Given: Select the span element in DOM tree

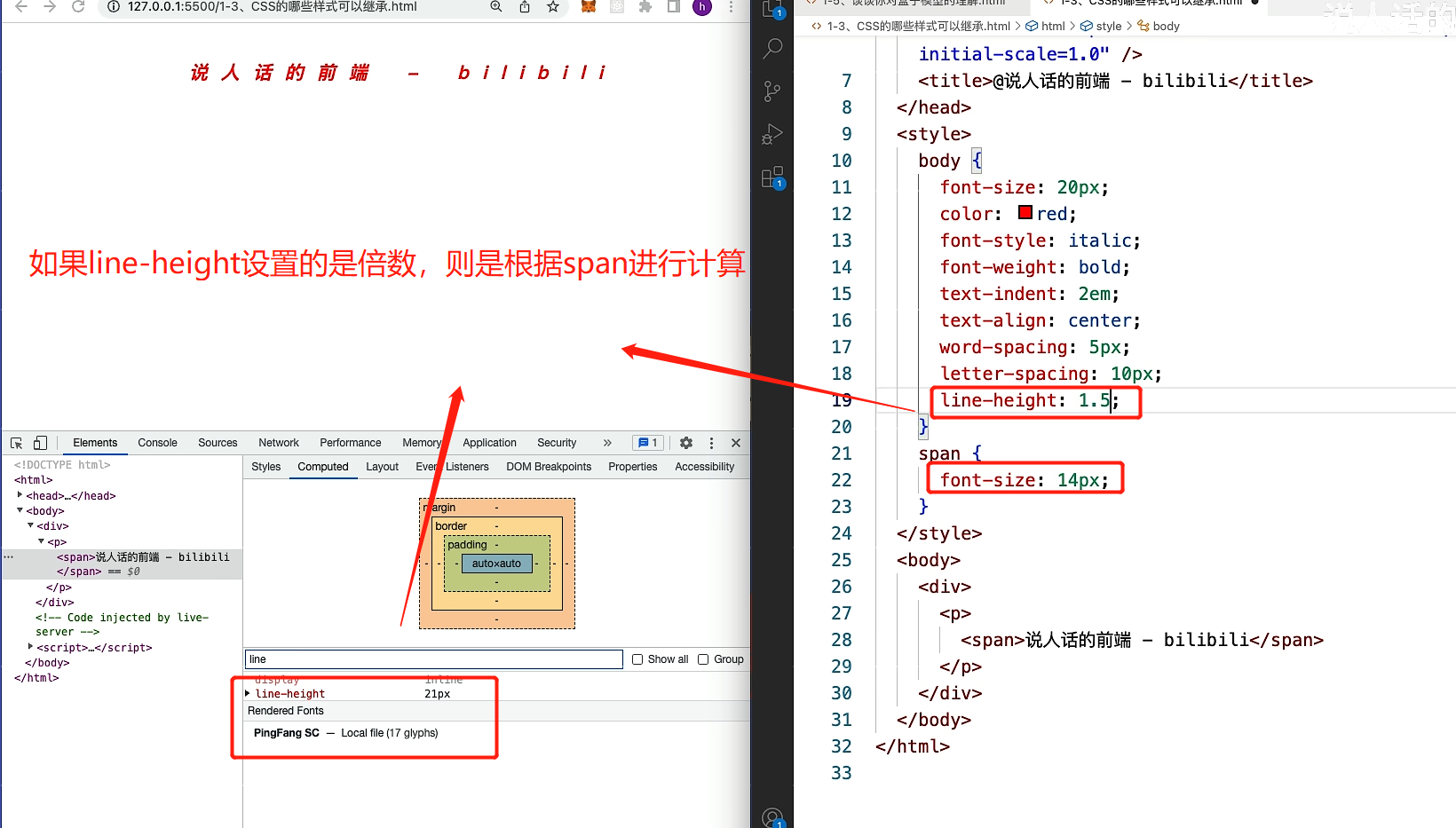Looking at the screenshot, I should coord(122,564).
